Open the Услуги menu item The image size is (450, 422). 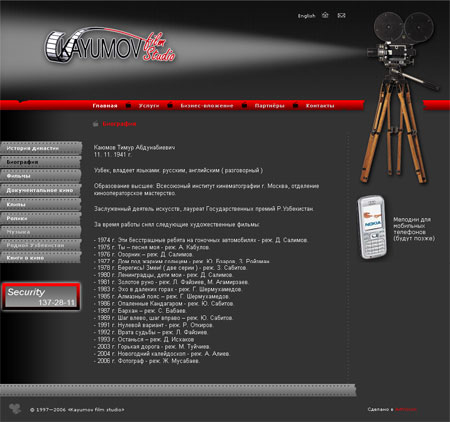click(x=149, y=106)
